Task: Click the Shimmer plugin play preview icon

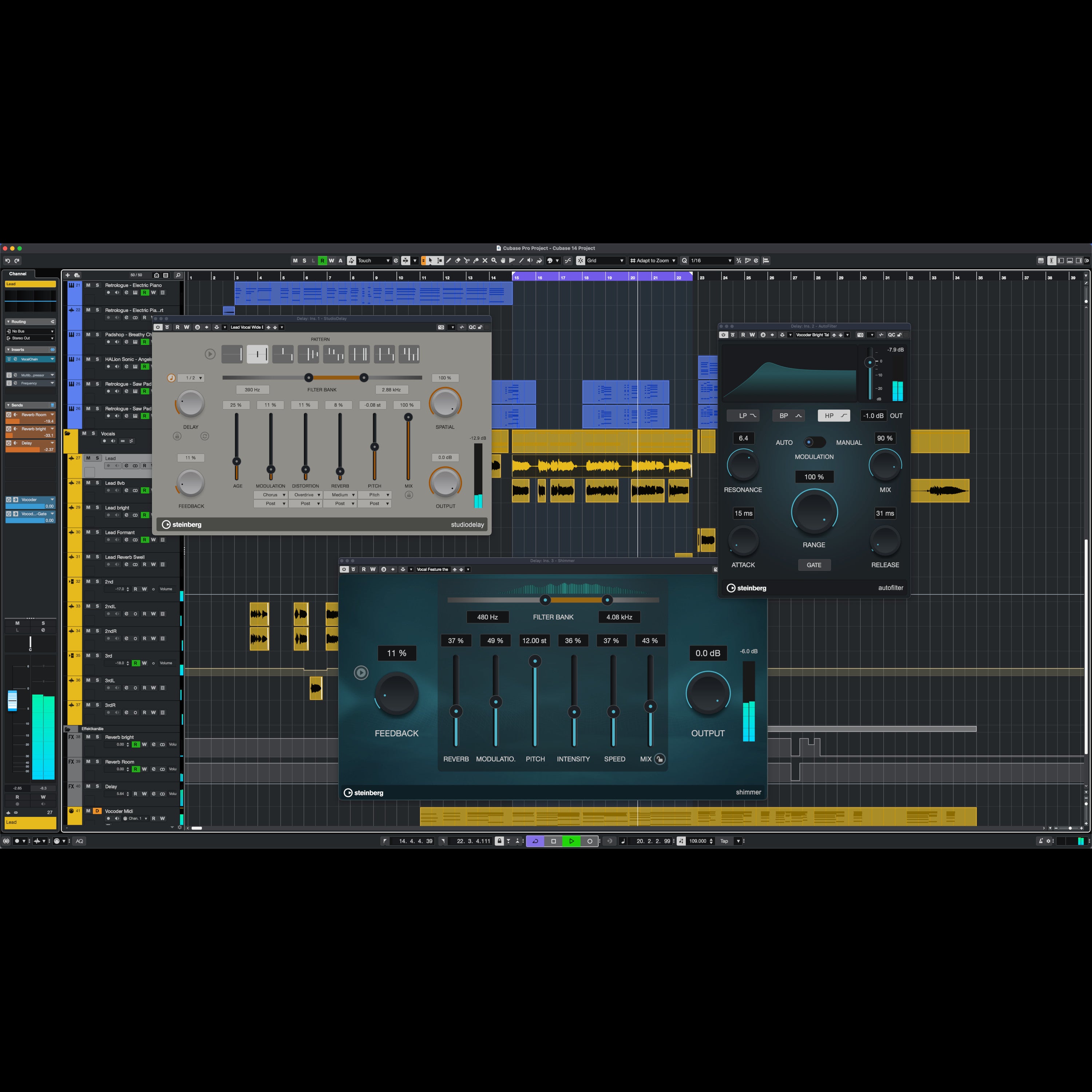Action: coord(361,673)
